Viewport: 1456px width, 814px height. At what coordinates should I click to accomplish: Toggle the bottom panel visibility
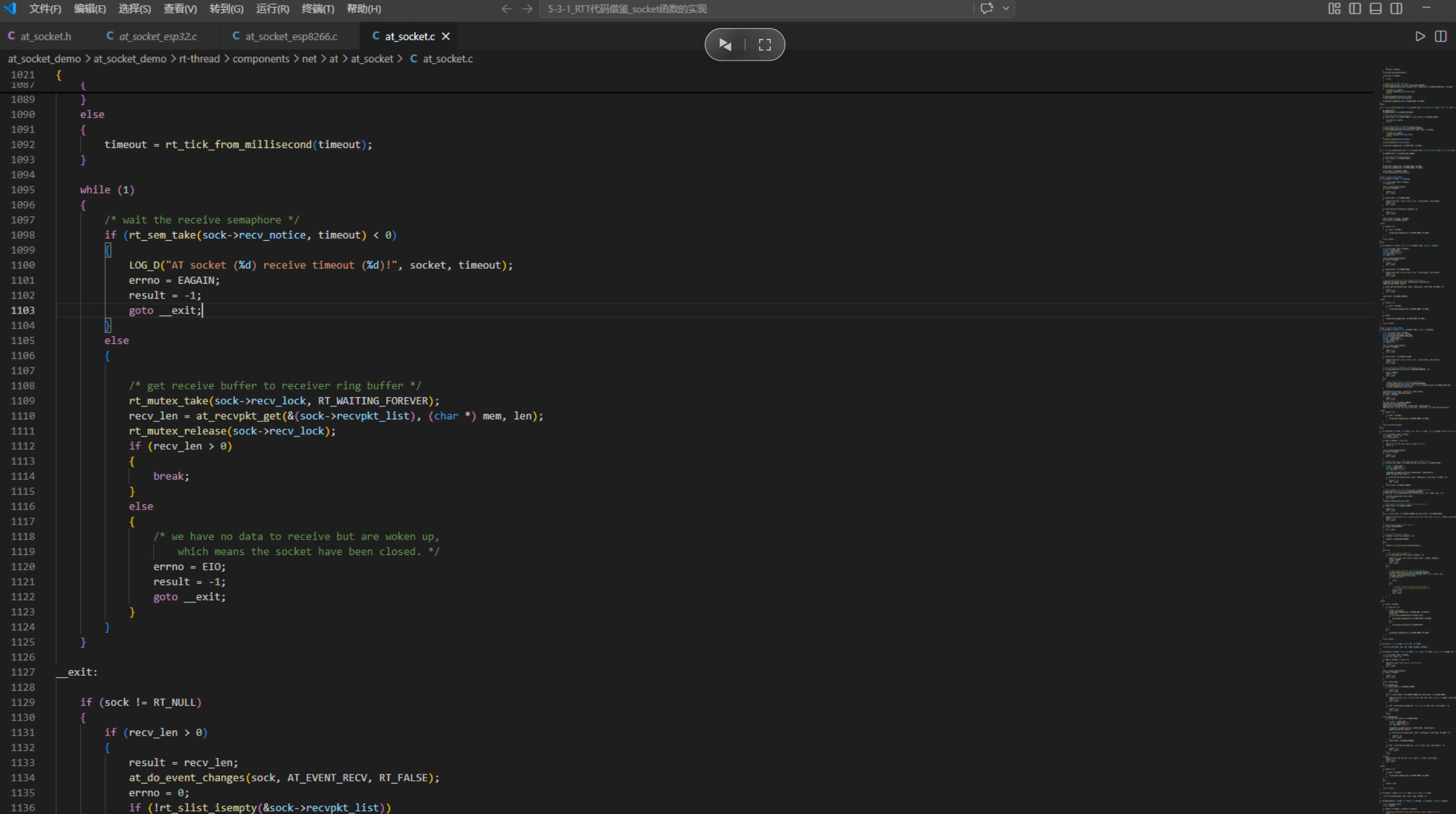(x=1376, y=8)
